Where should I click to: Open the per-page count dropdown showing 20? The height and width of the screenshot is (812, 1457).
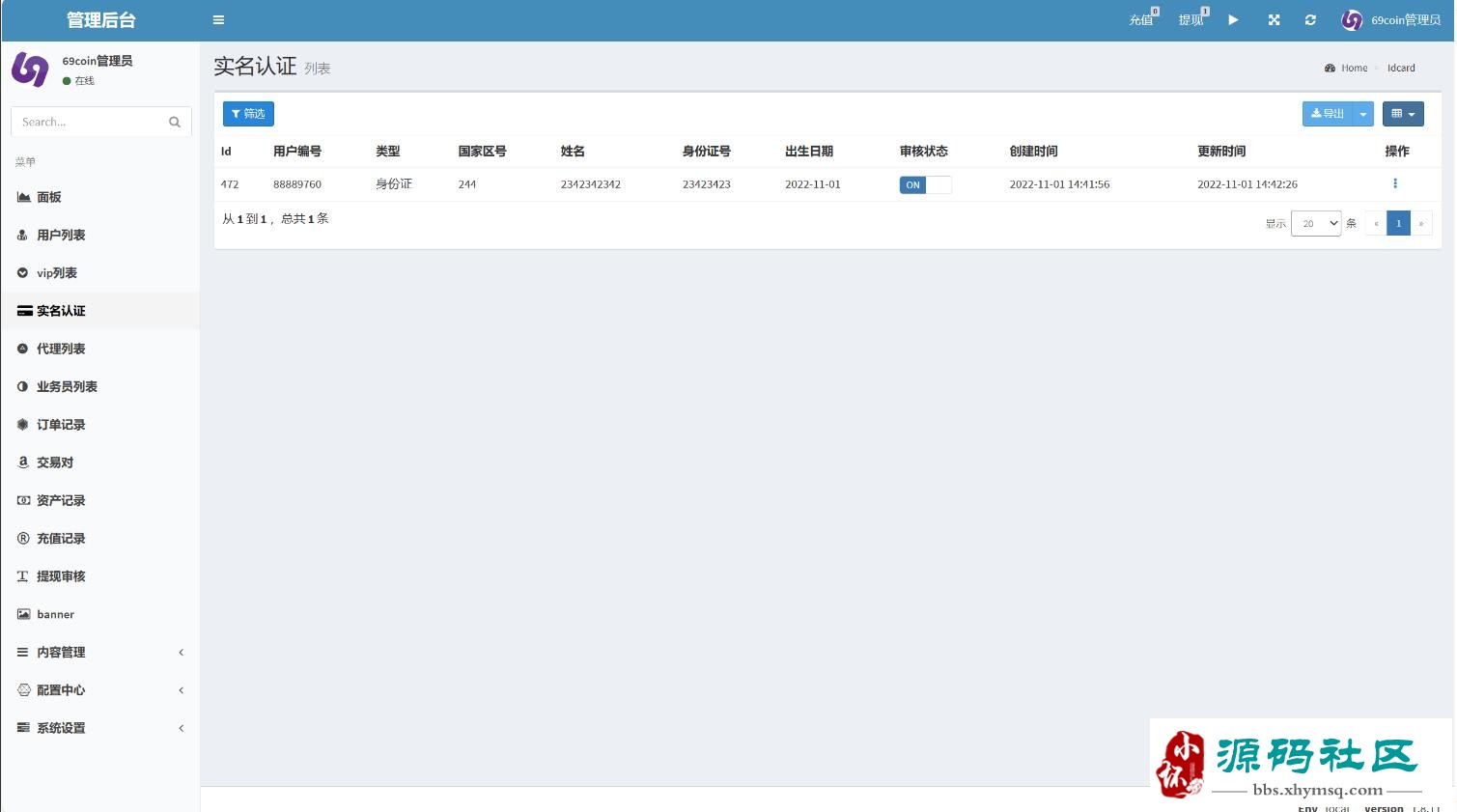(x=1316, y=223)
